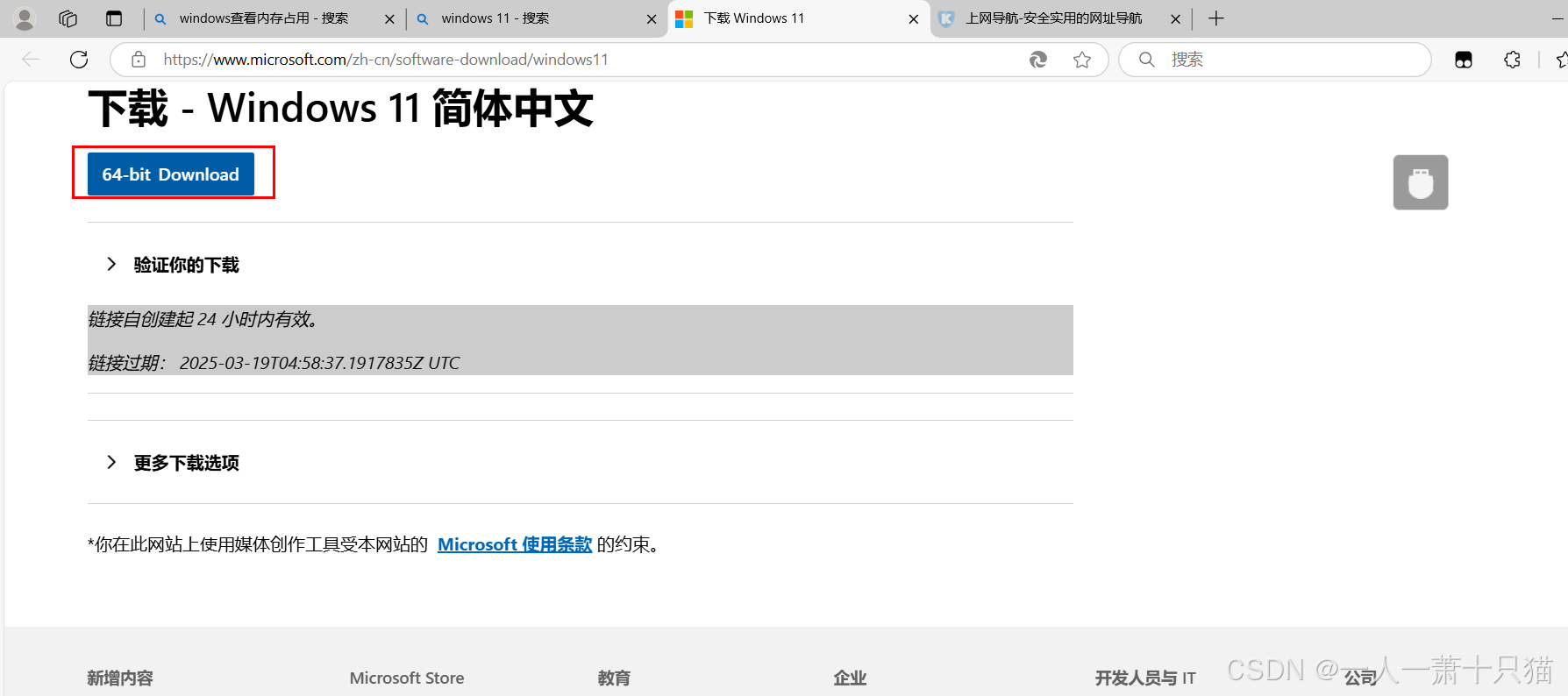Expand the 更多下载选项 section
1568x696 pixels.
[x=173, y=463]
